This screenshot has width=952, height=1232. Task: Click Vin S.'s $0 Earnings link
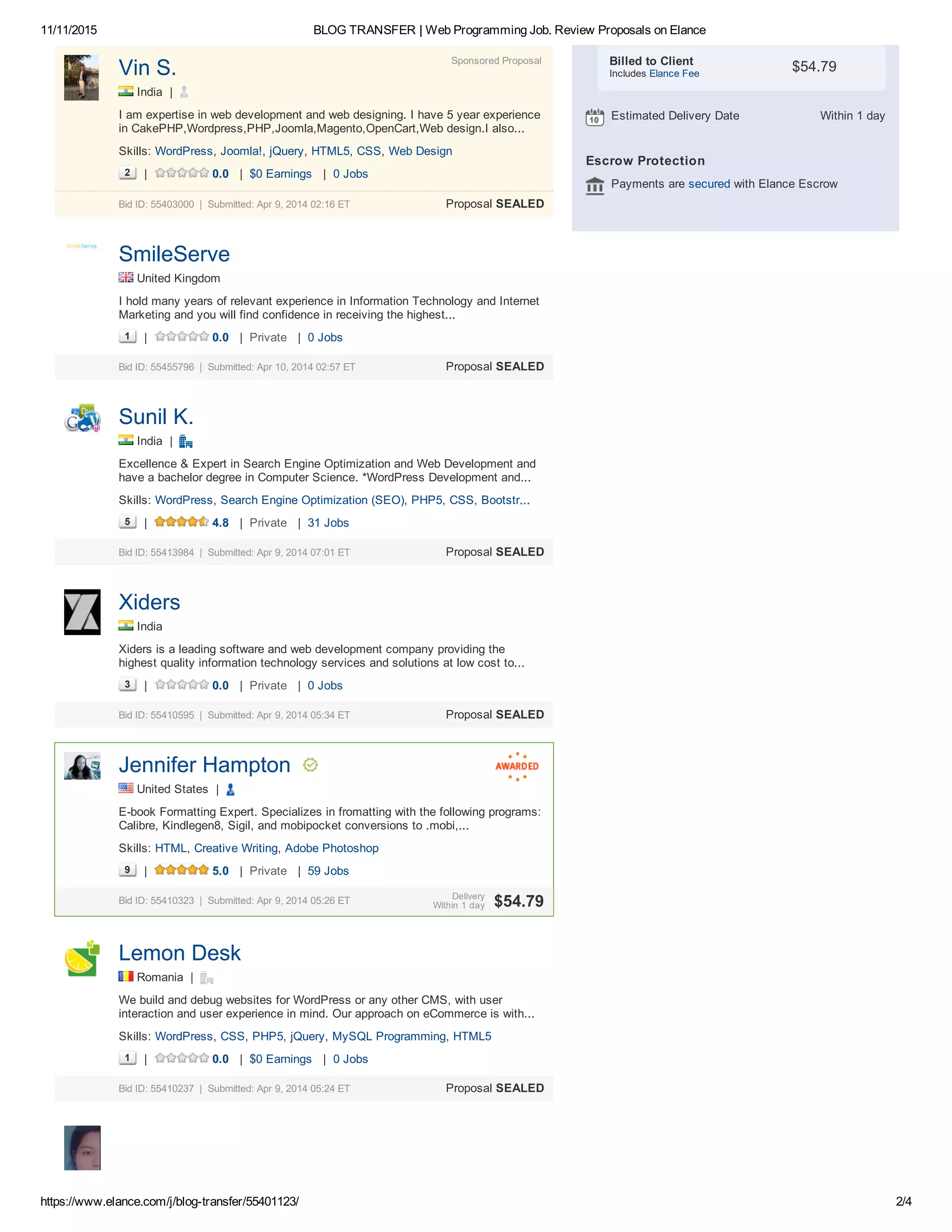tap(280, 174)
